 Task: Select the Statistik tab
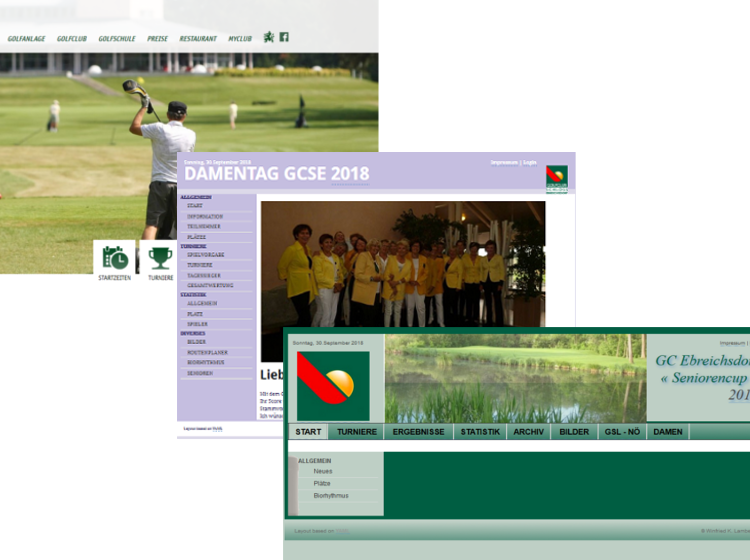(x=480, y=432)
